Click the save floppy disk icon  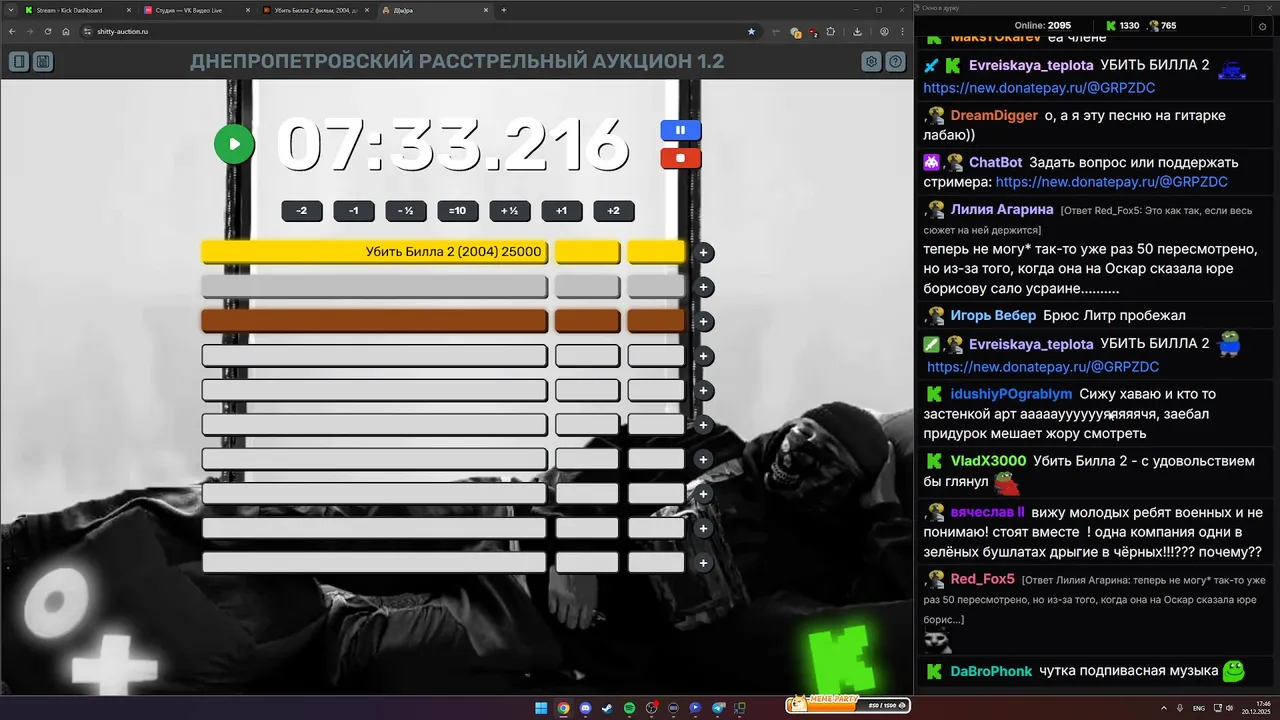43,62
